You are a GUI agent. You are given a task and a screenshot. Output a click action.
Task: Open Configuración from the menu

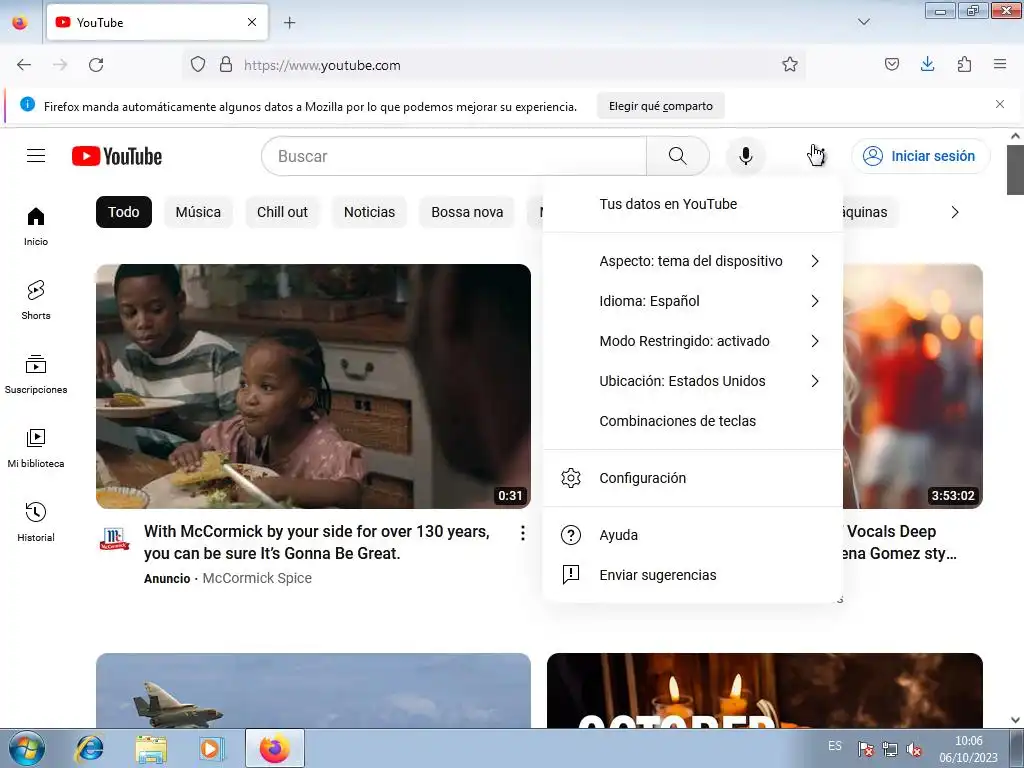pos(693,478)
